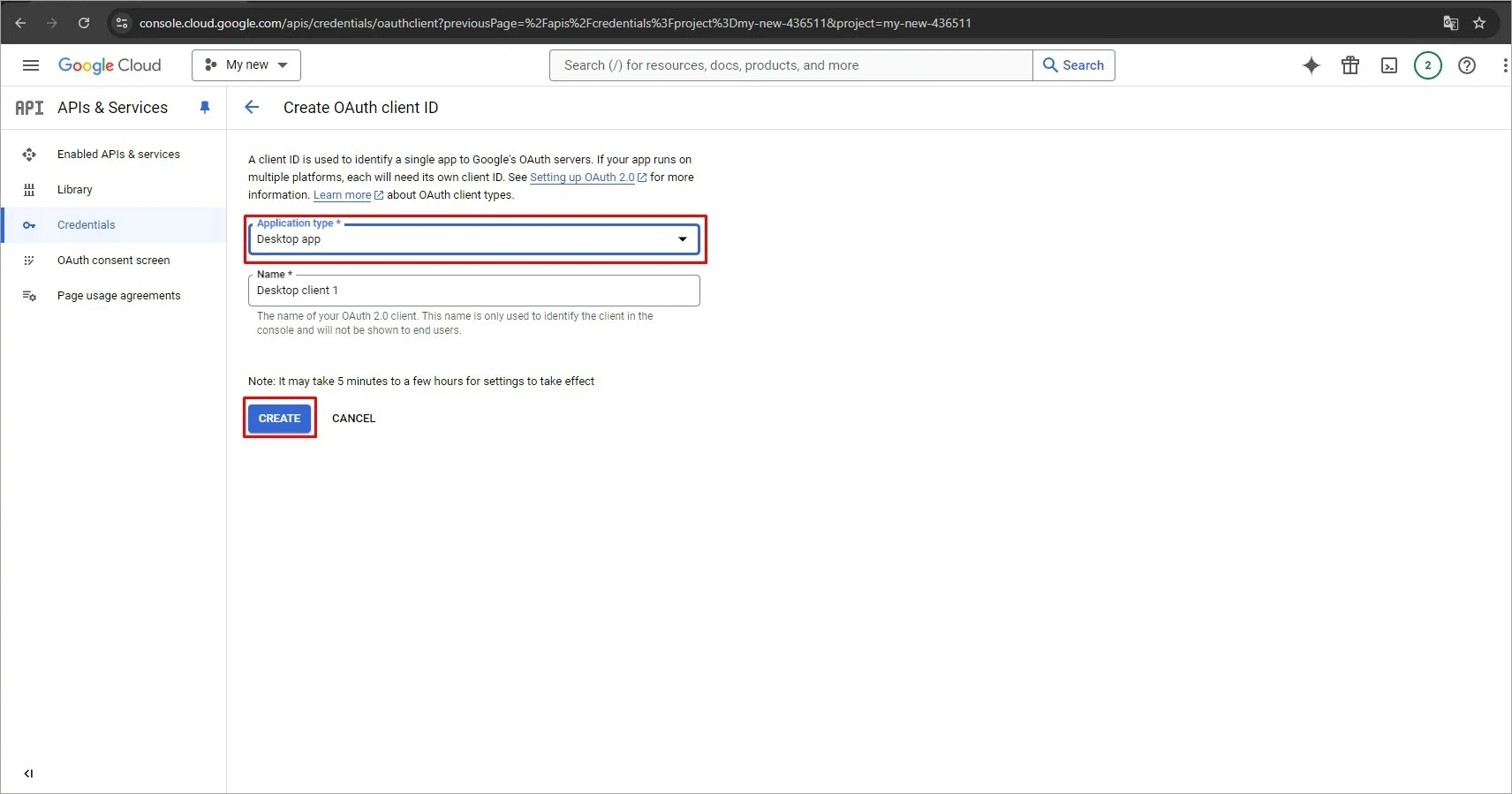This screenshot has width=1512, height=794.
Task: Open the free trial gift icon
Action: pos(1349,65)
